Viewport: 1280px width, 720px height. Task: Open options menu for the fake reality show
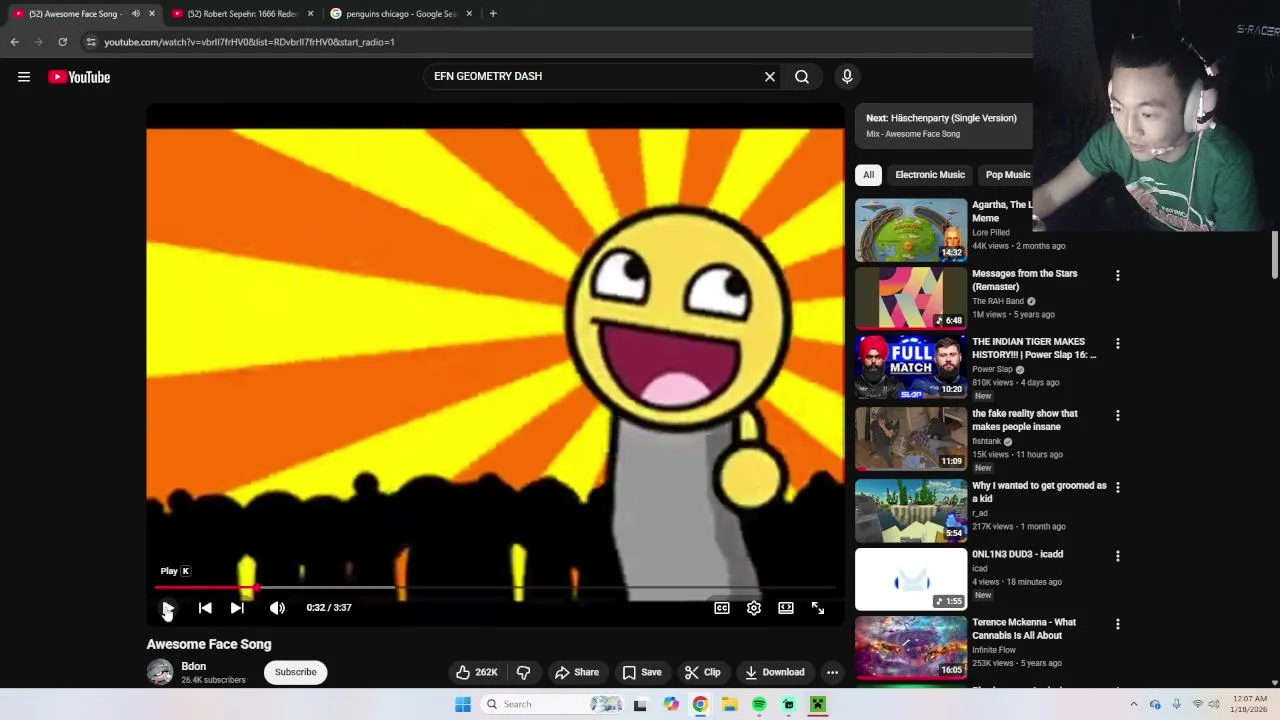coord(1118,415)
